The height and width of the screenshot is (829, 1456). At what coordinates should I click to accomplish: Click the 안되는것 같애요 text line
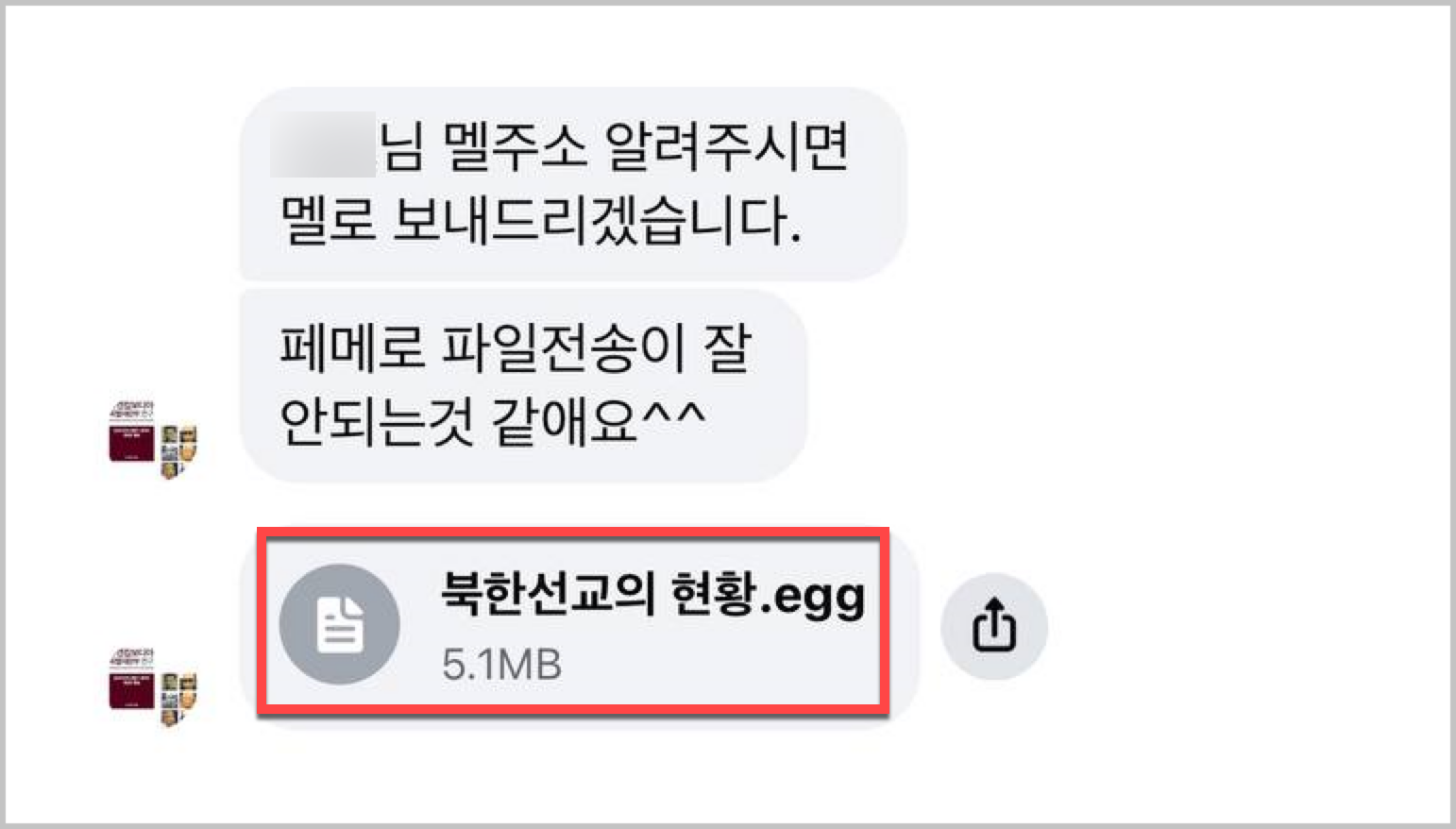click(492, 421)
